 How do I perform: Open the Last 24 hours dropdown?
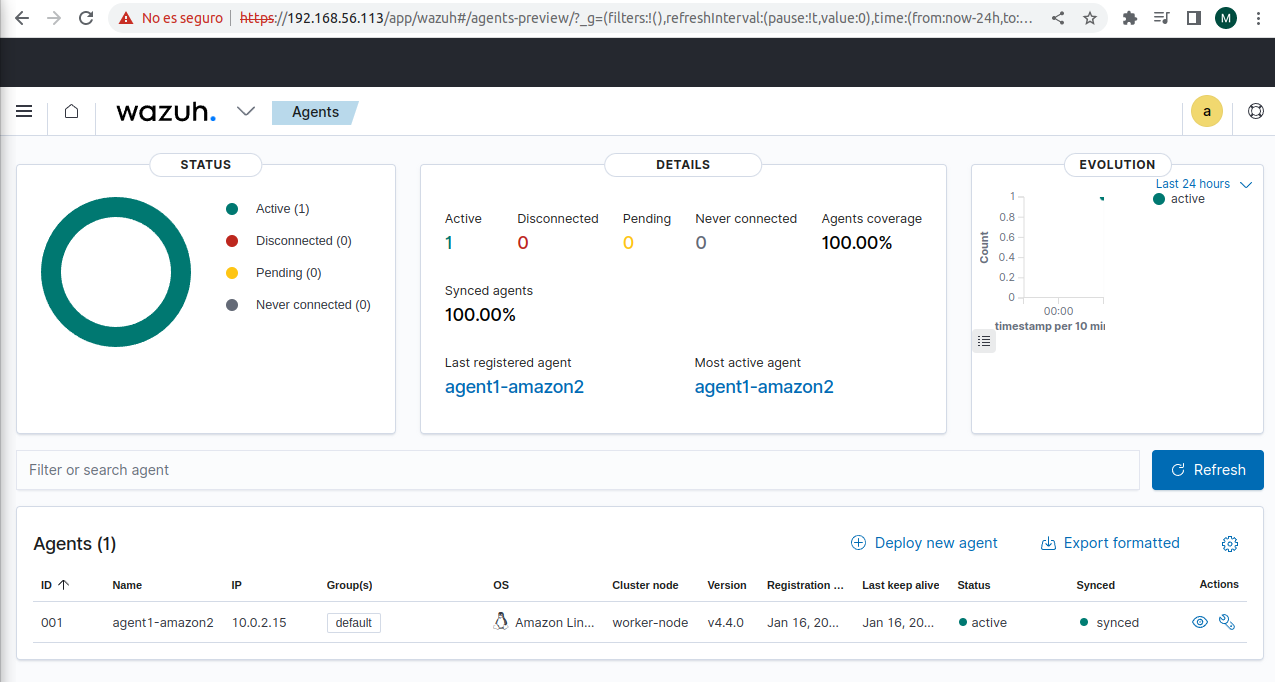coord(1204,184)
